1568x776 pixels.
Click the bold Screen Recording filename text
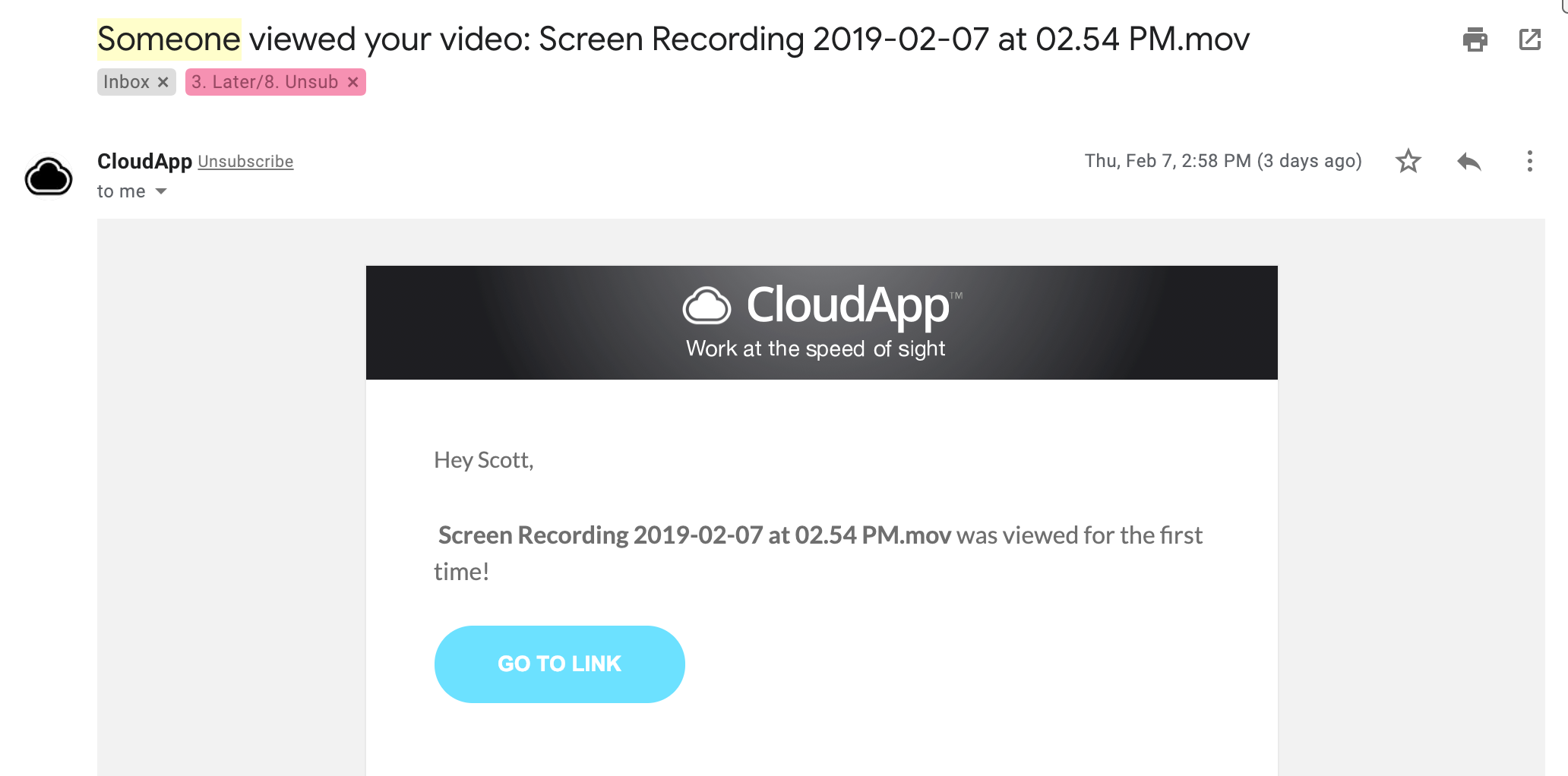[694, 535]
